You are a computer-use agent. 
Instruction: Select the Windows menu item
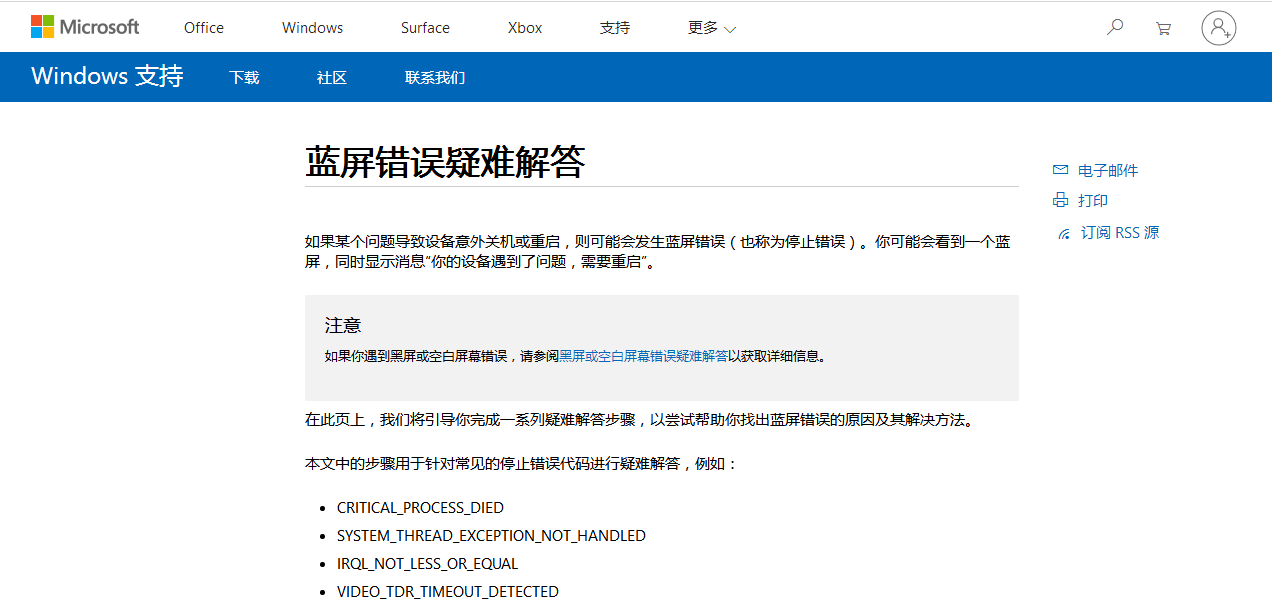click(x=311, y=27)
